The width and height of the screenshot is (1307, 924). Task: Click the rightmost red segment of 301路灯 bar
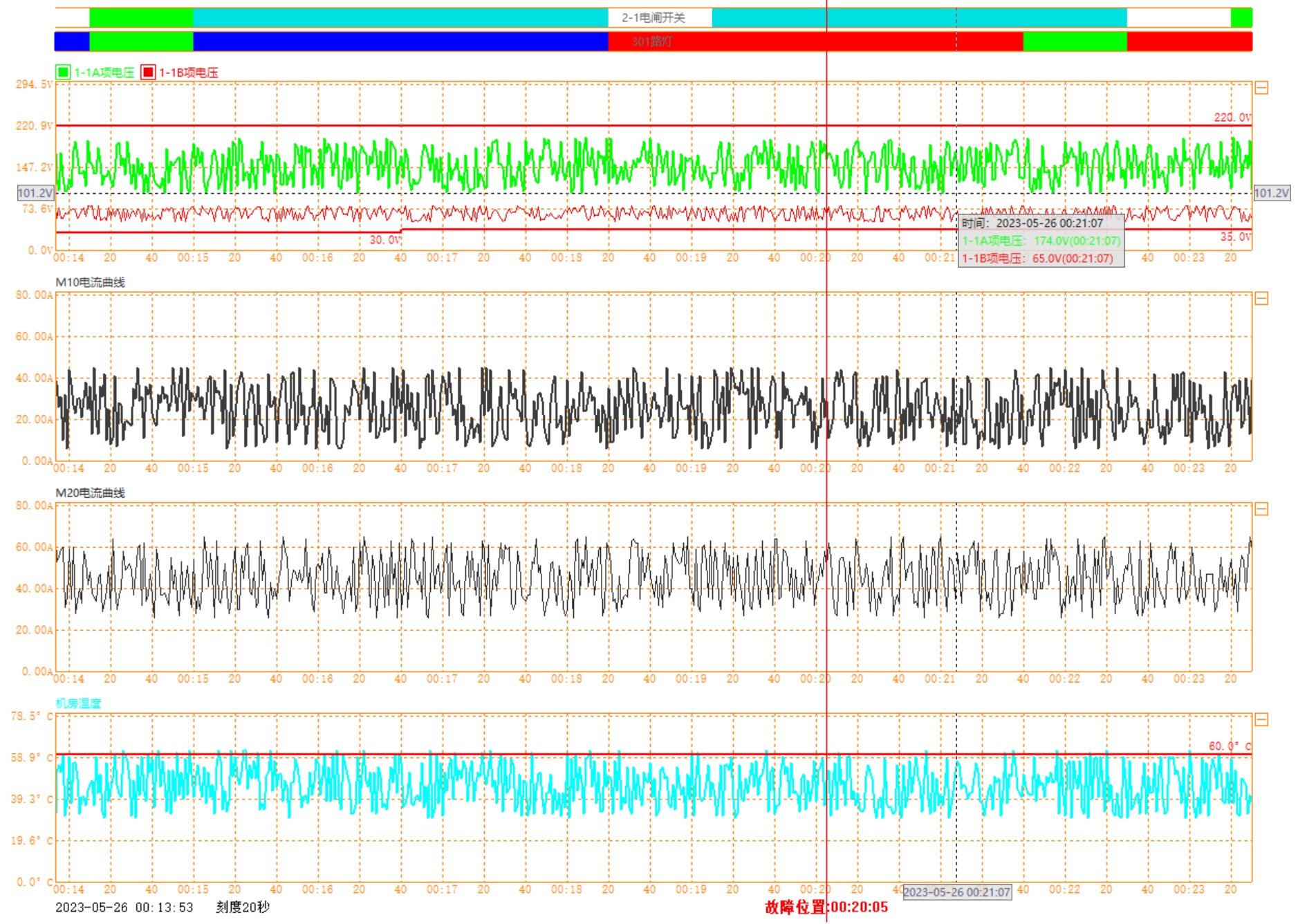click(1189, 41)
